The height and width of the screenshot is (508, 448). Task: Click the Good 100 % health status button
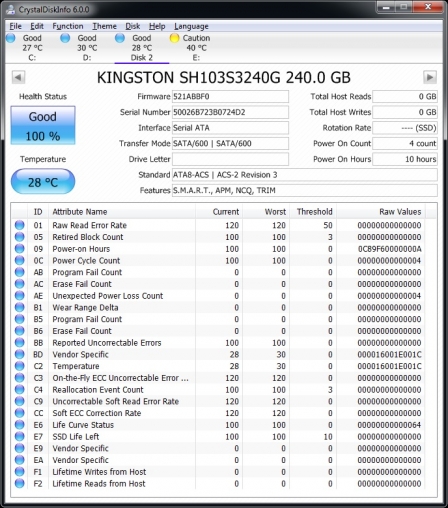click(43, 125)
